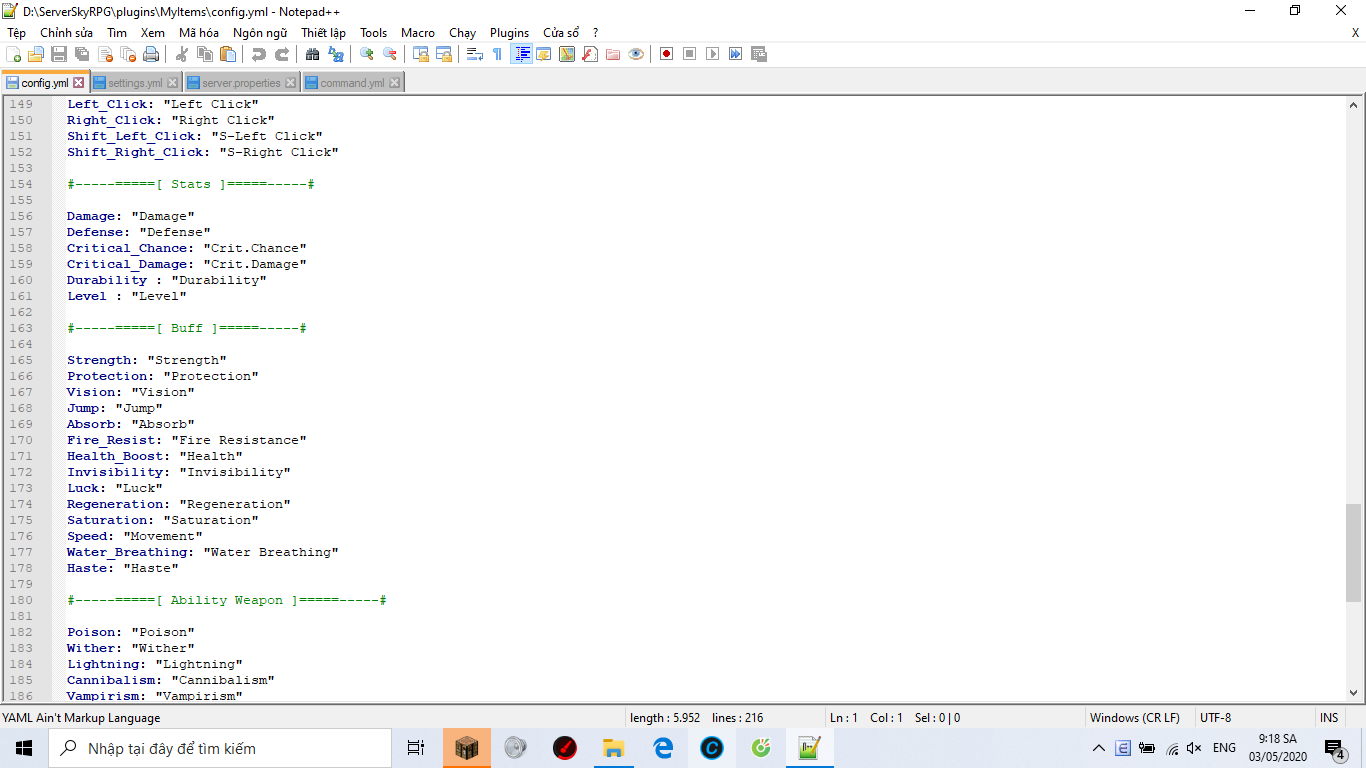This screenshot has width=1366, height=768.
Task: Toggle Show All Characters pilcrow icon
Action: 497,54
